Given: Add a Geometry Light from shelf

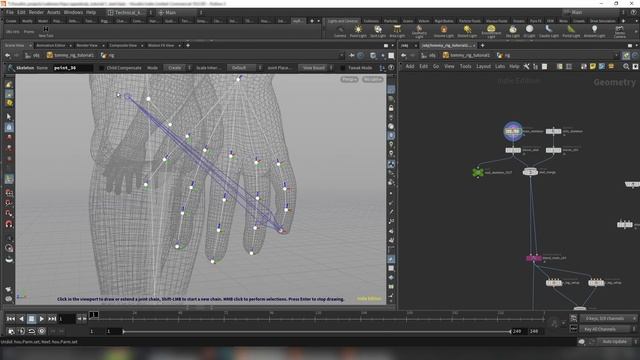Looking at the screenshot, I should pyautogui.click(x=419, y=31).
